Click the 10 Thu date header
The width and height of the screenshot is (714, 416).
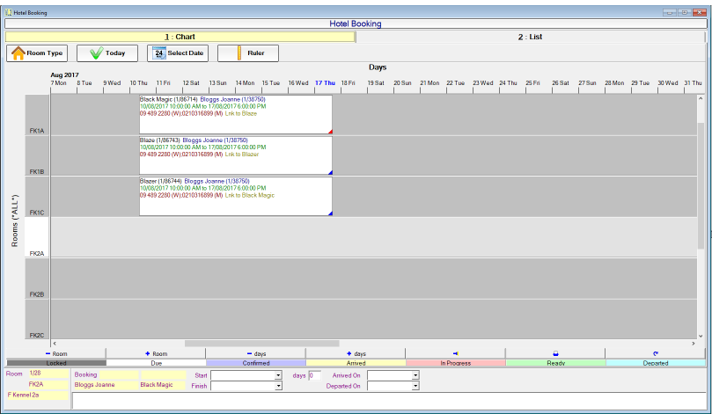pyautogui.click(x=139, y=83)
